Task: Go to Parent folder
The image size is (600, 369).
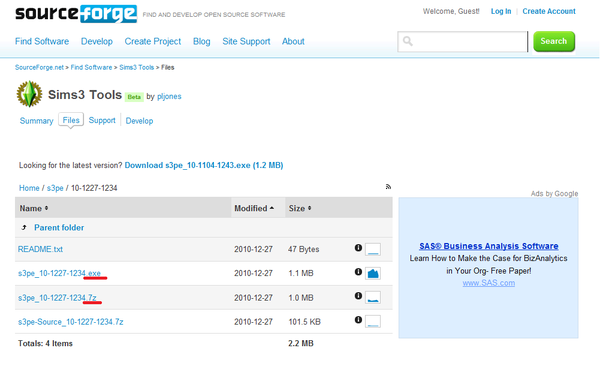Action: pyautogui.click(x=59, y=228)
